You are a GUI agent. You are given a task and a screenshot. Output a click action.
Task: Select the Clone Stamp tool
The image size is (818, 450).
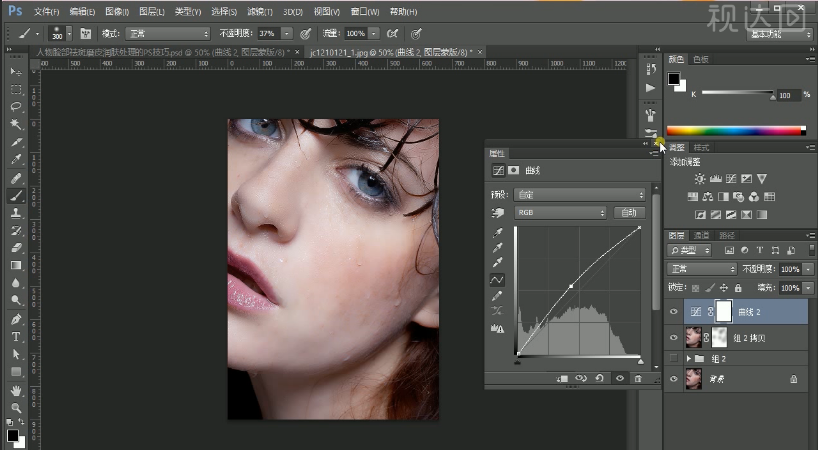point(16,213)
